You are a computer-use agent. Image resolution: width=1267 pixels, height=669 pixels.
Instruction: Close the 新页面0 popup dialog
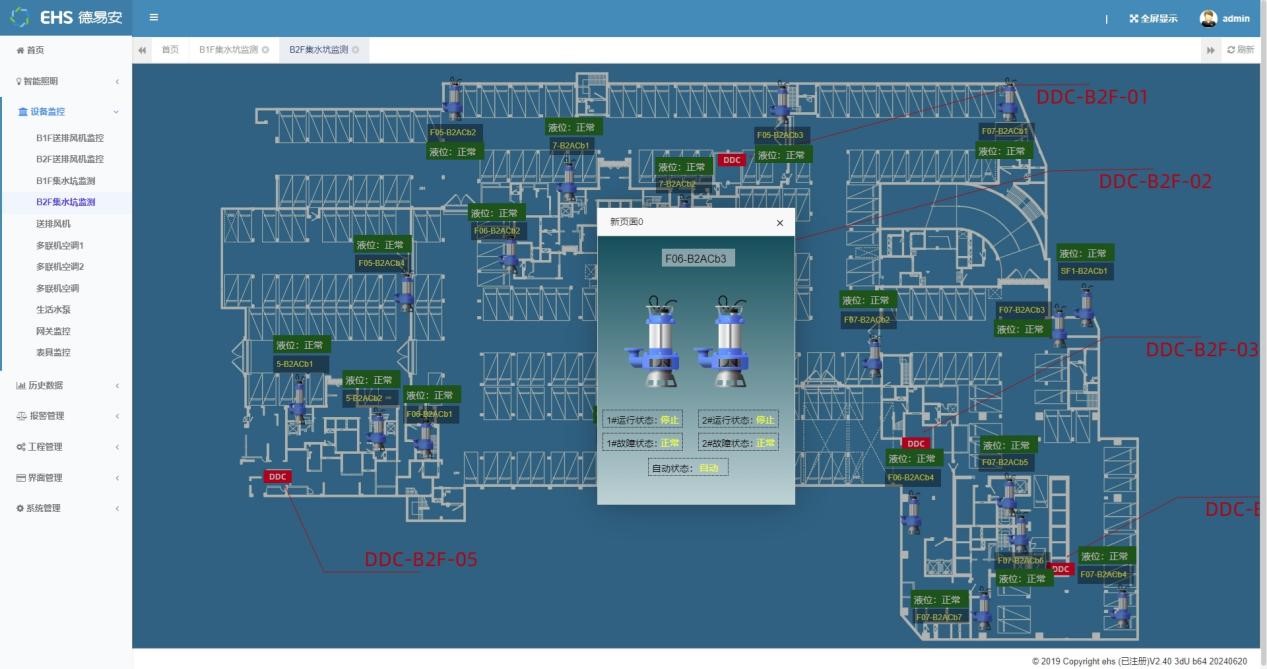[780, 223]
